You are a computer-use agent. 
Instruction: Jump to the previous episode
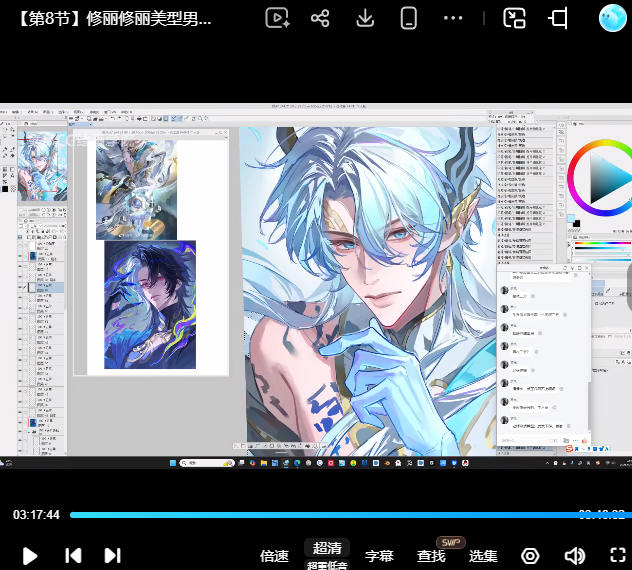73,555
